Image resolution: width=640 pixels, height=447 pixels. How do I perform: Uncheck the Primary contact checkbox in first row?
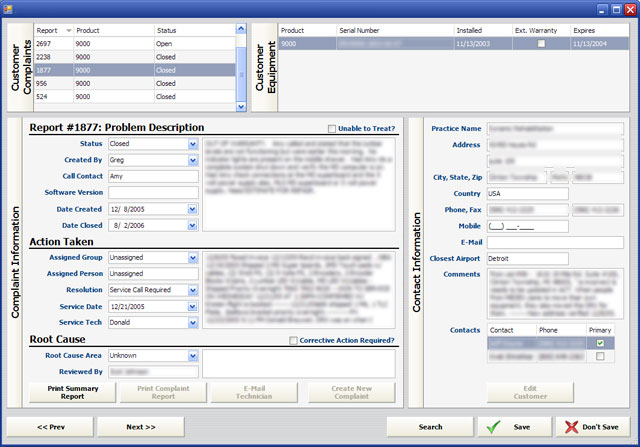[x=600, y=342]
